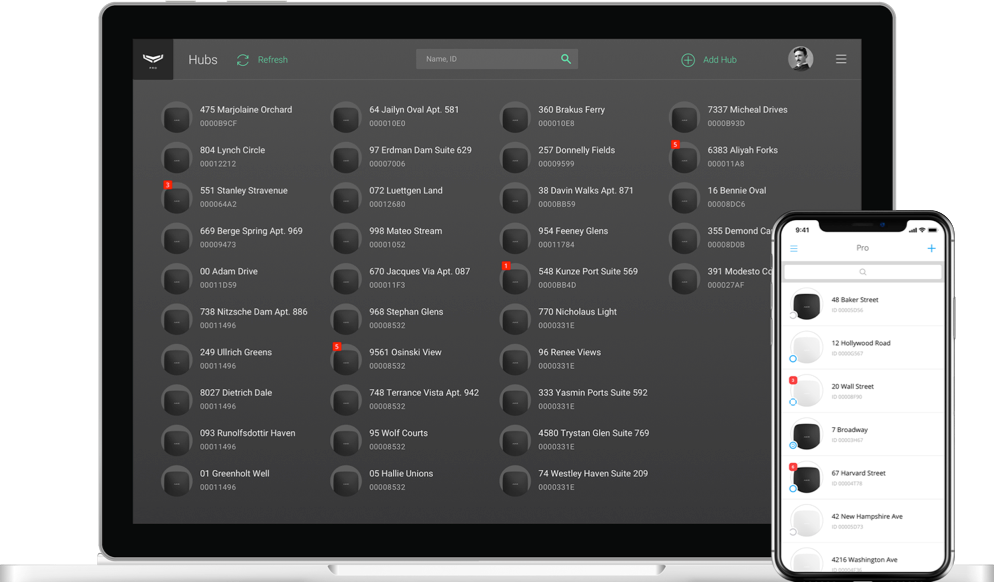Select 7 Broadway on phone
994x582 pixels.
(862, 434)
